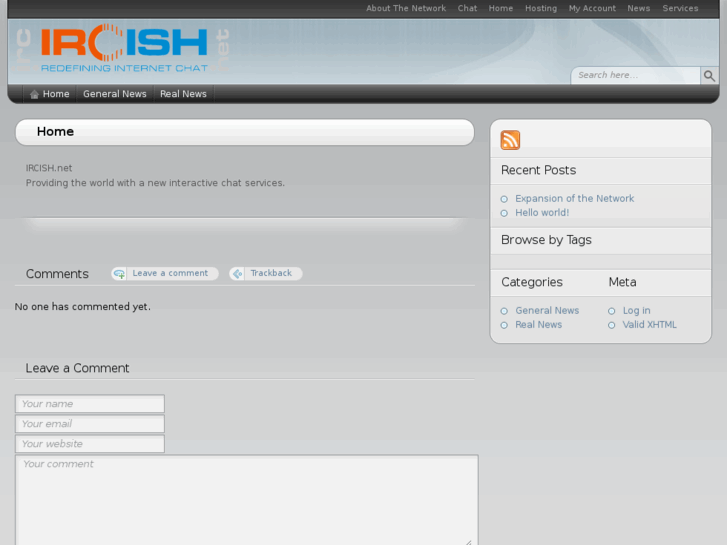727x545 pixels.
Task: Click the orange RSS feed icon
Action: tap(510, 140)
